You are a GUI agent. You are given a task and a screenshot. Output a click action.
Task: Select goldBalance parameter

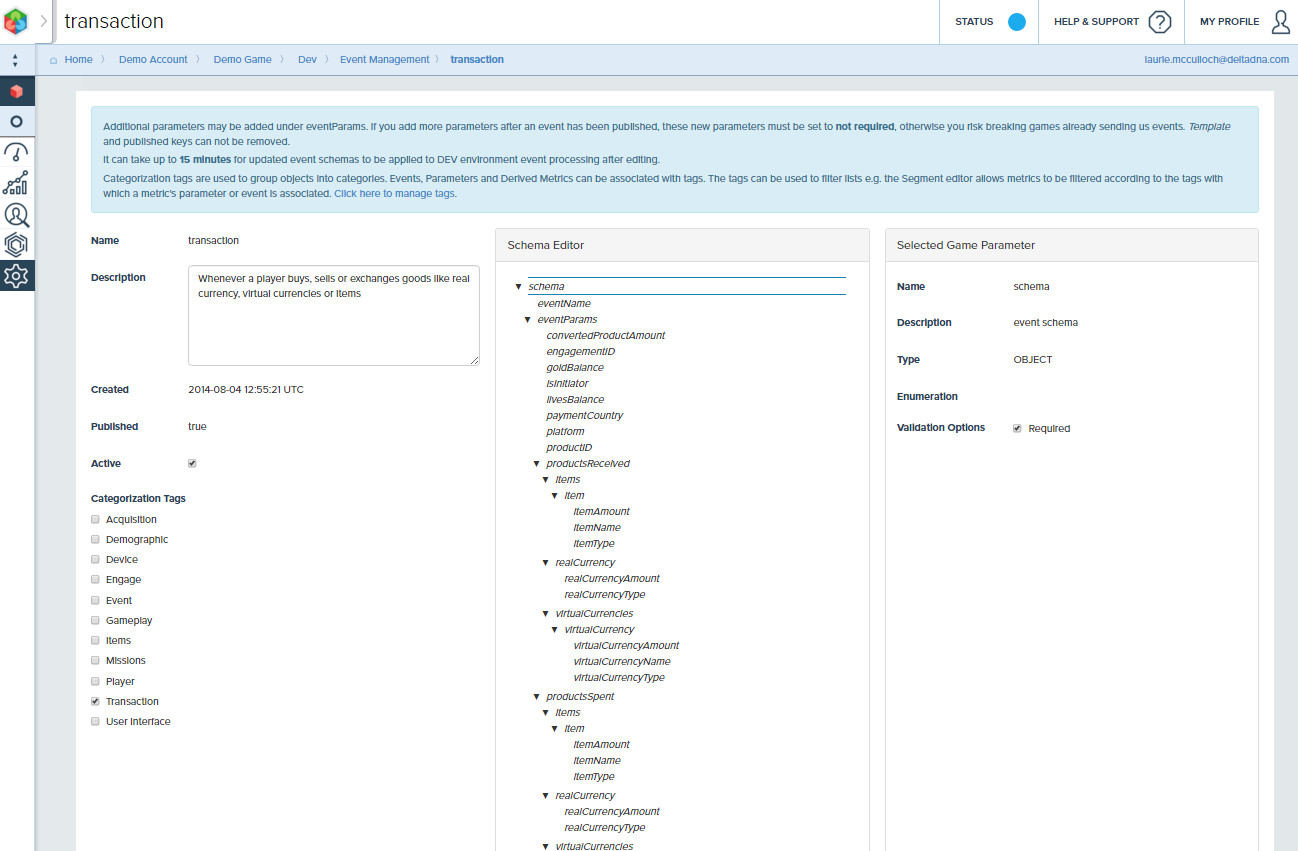pos(575,368)
